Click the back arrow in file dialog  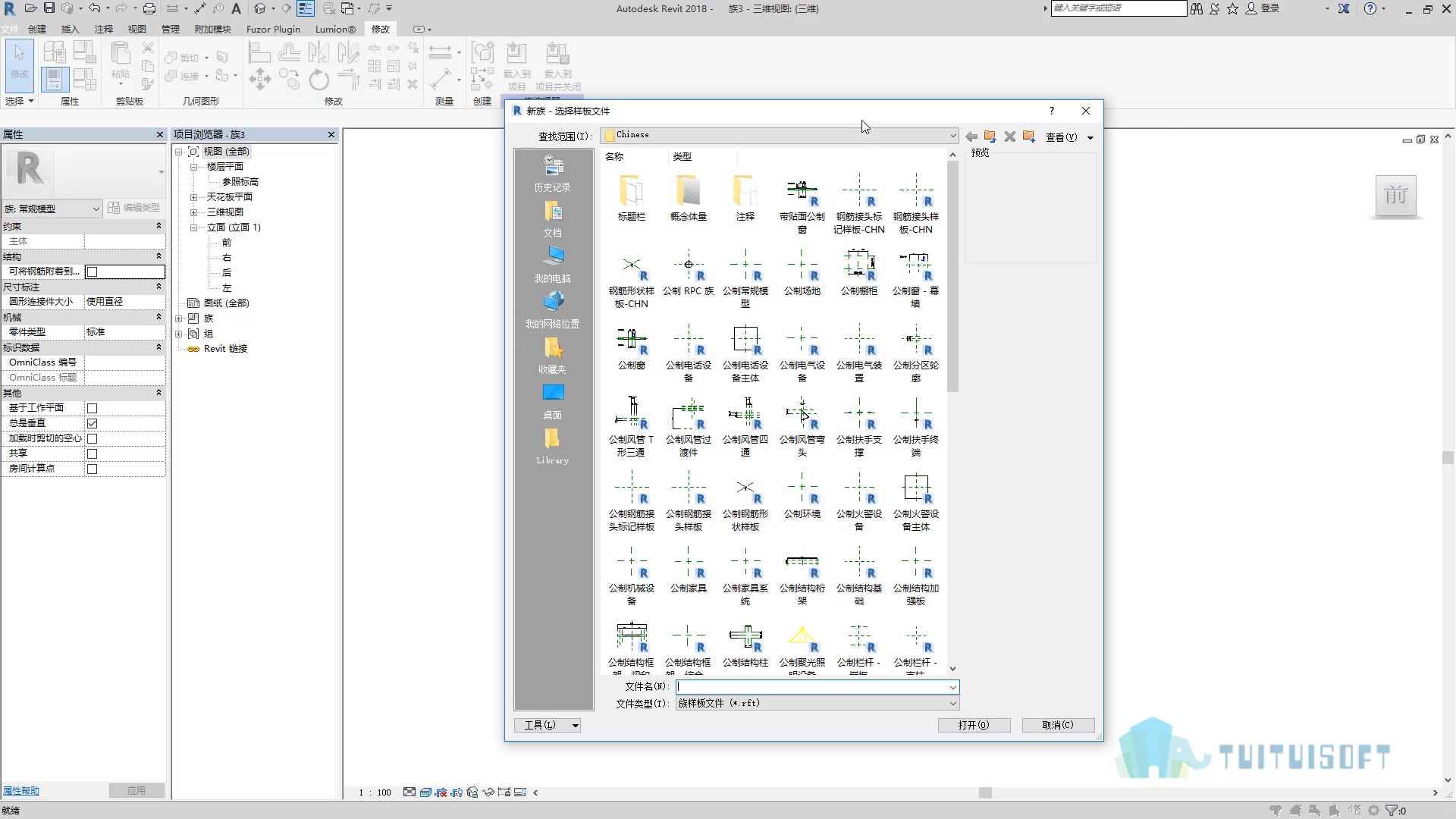(971, 136)
